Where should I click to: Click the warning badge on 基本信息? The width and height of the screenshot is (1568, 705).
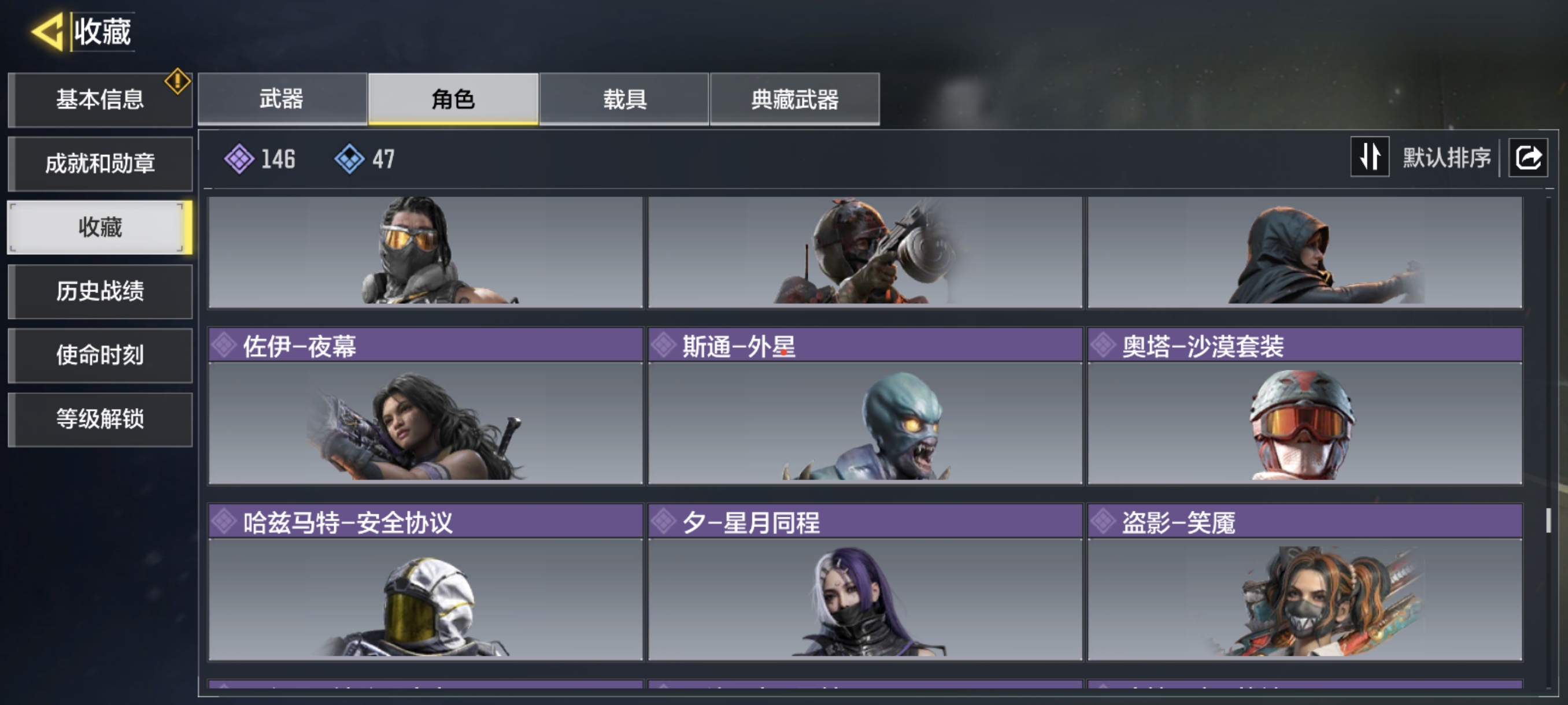[177, 81]
